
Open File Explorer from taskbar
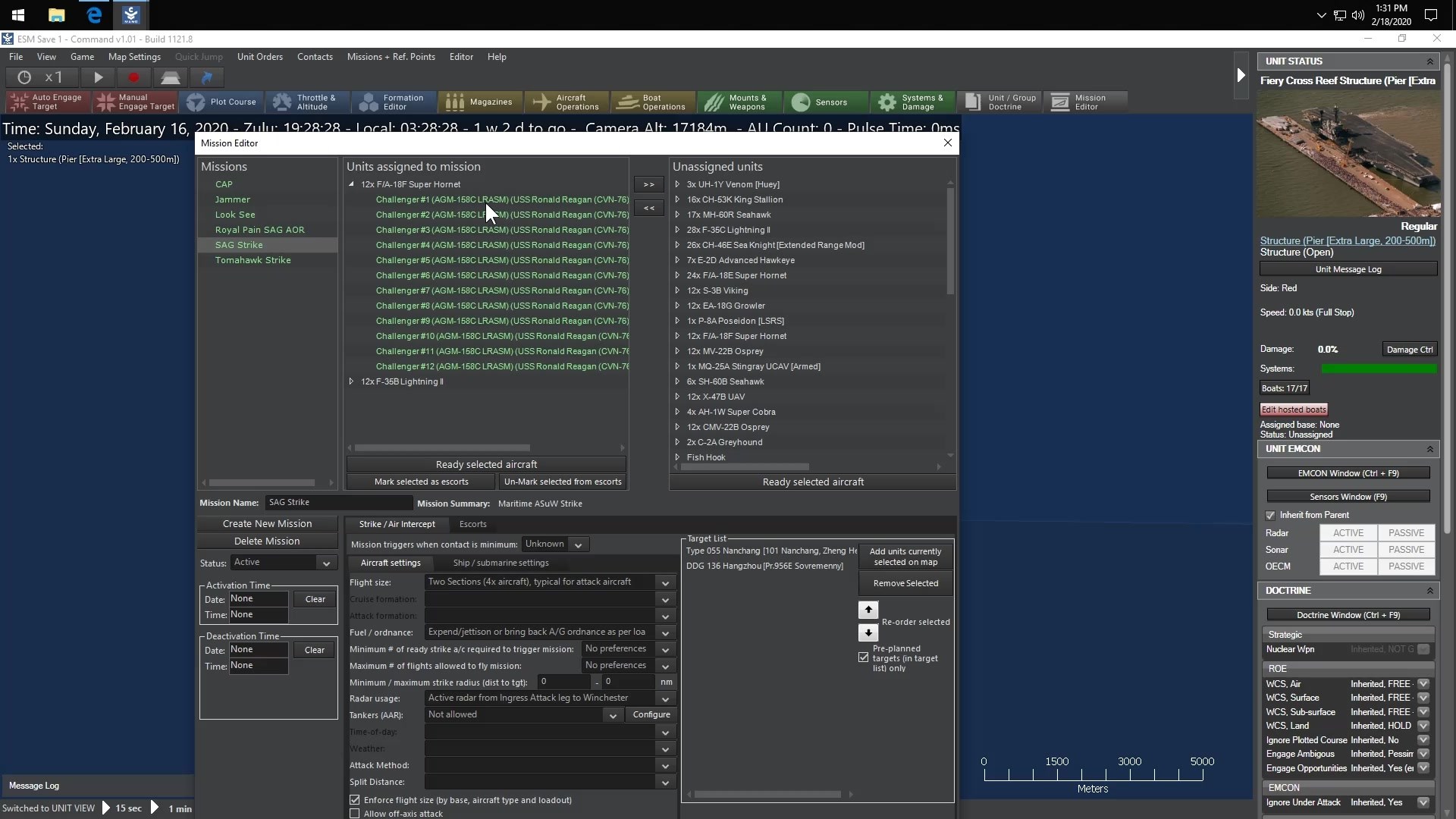point(56,15)
